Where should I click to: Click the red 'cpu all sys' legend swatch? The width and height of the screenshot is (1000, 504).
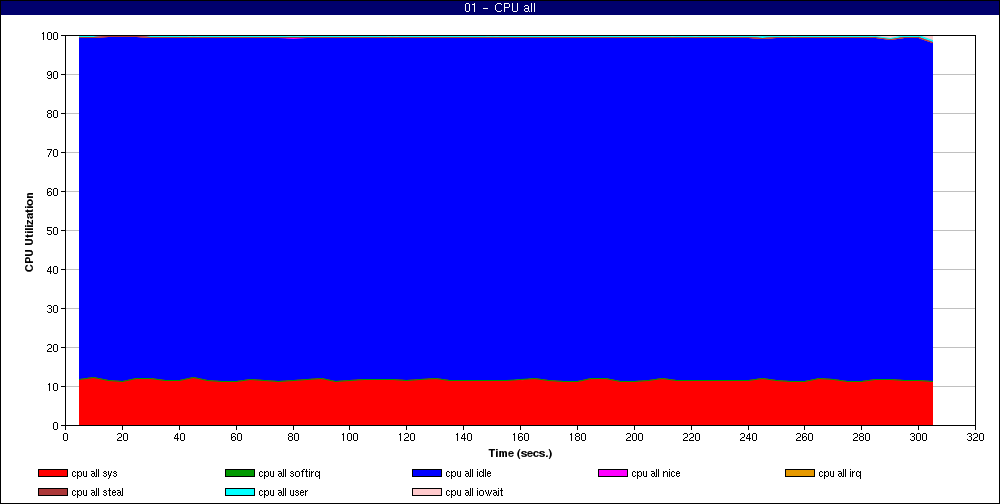pyautogui.click(x=52, y=473)
